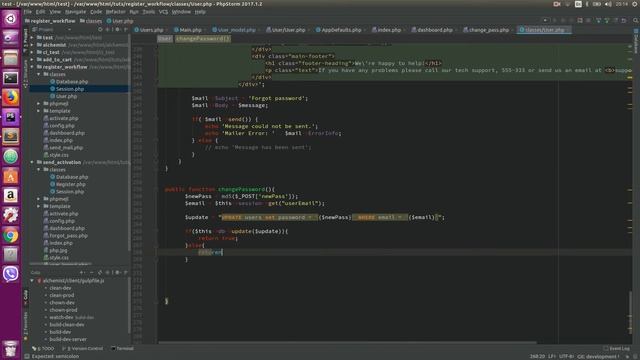
Task: Expand the ci_test project folder
Action: tap(32, 52)
